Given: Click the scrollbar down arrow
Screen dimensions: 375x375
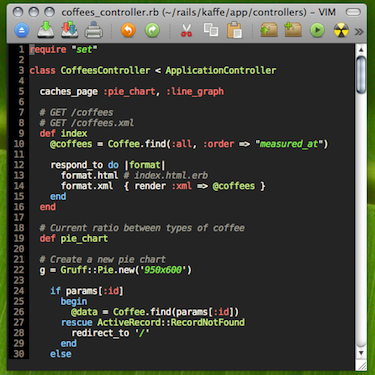Looking at the screenshot, I should click(x=361, y=352).
